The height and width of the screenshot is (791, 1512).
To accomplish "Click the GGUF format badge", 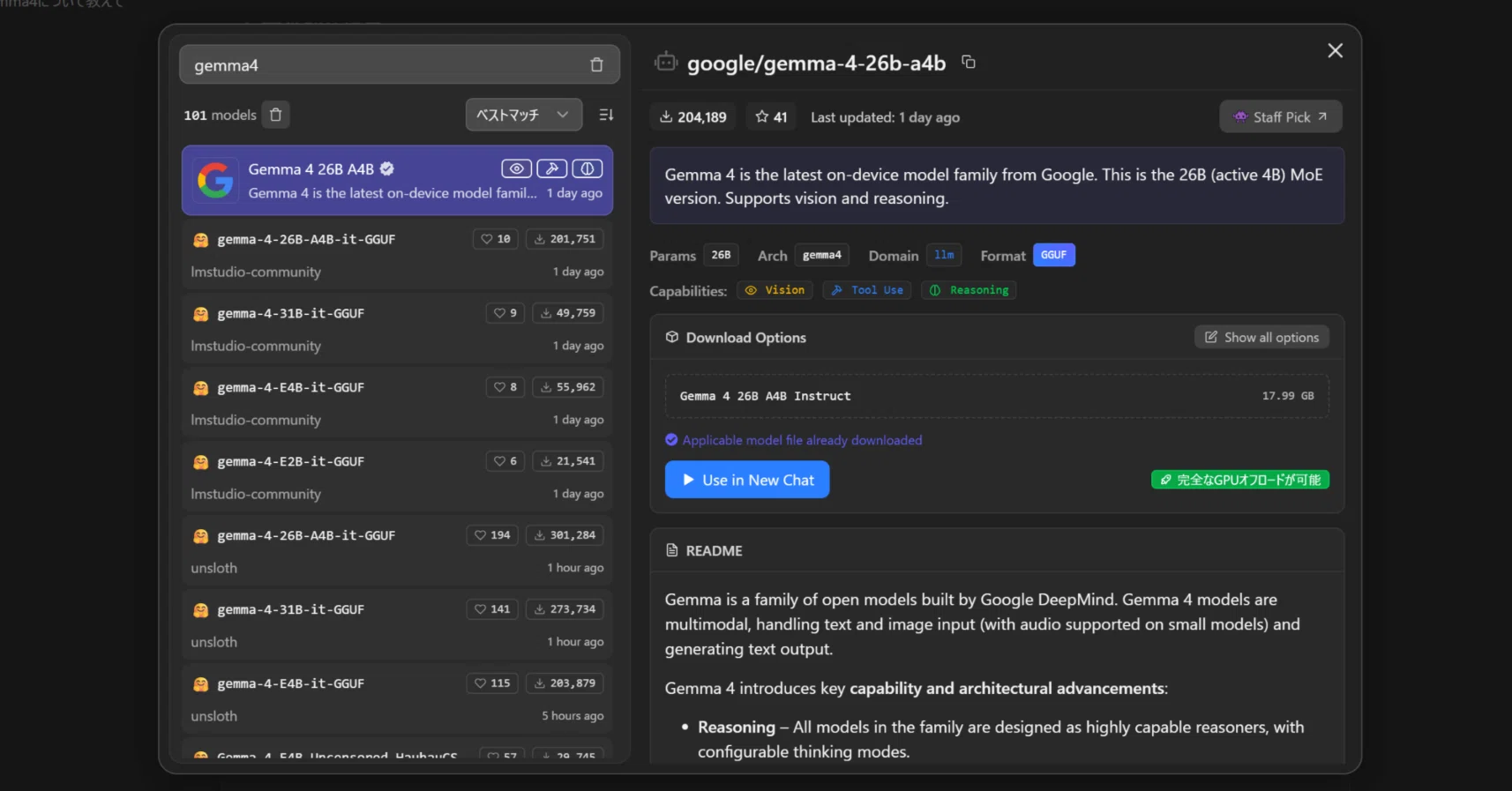I will click(1054, 255).
